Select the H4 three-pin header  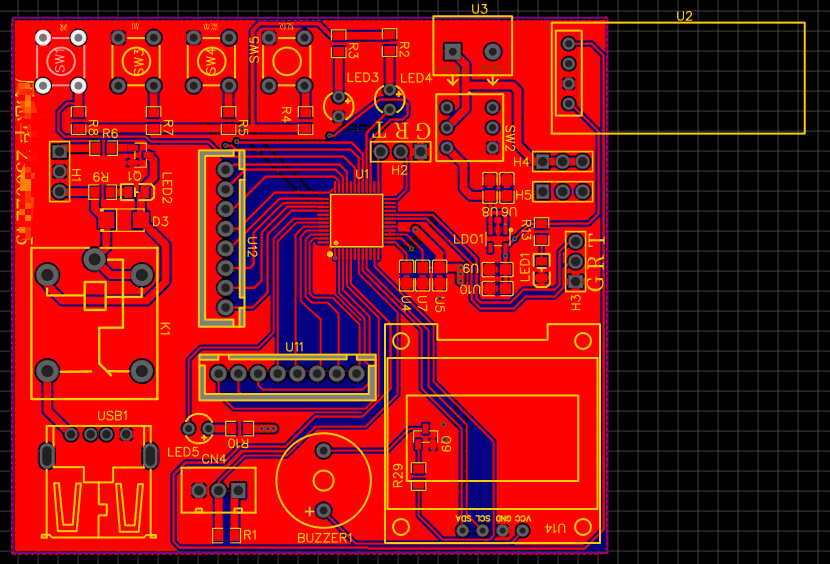[x=562, y=161]
